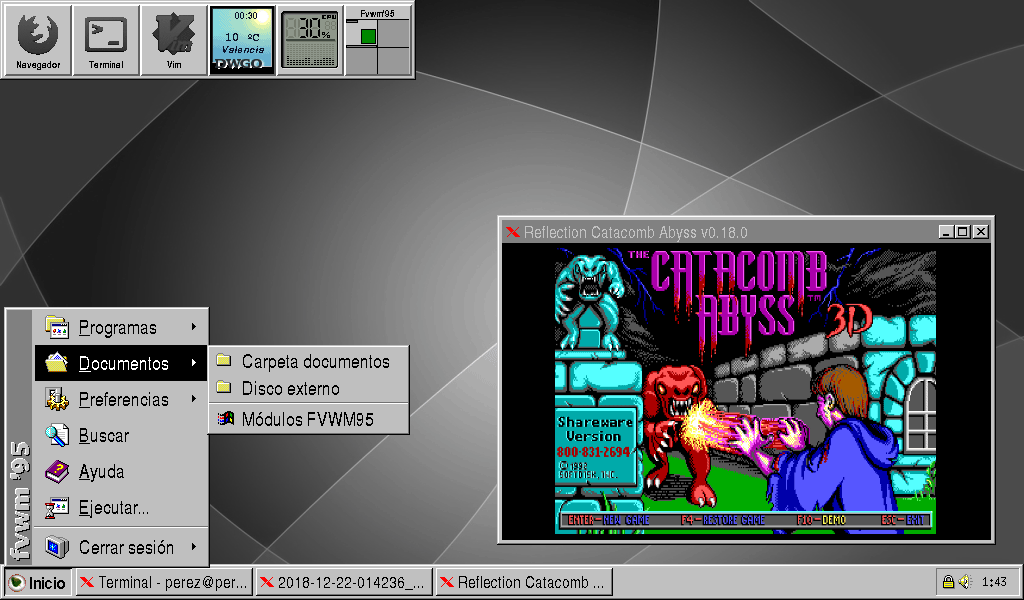Click the Disco externo folder icon

tap(225, 387)
